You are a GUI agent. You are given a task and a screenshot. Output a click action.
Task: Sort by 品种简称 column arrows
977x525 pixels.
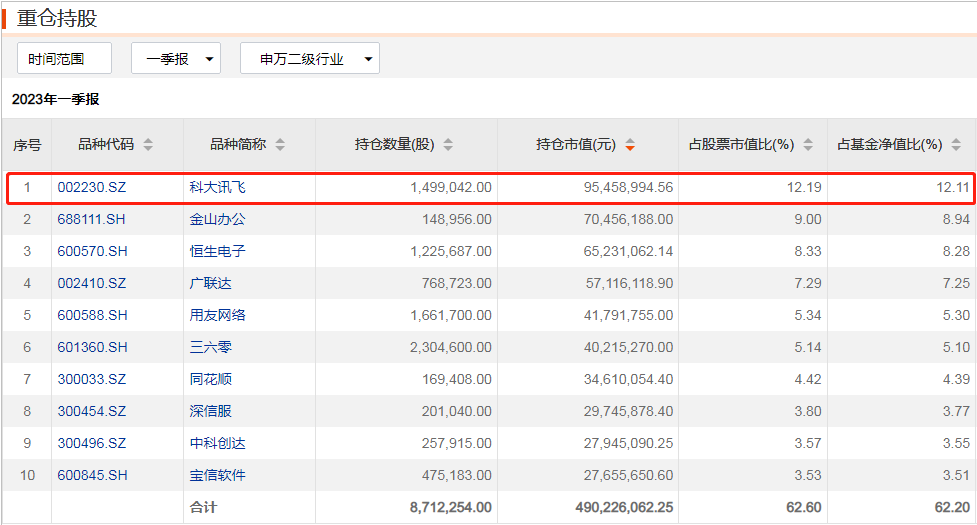tap(280, 144)
